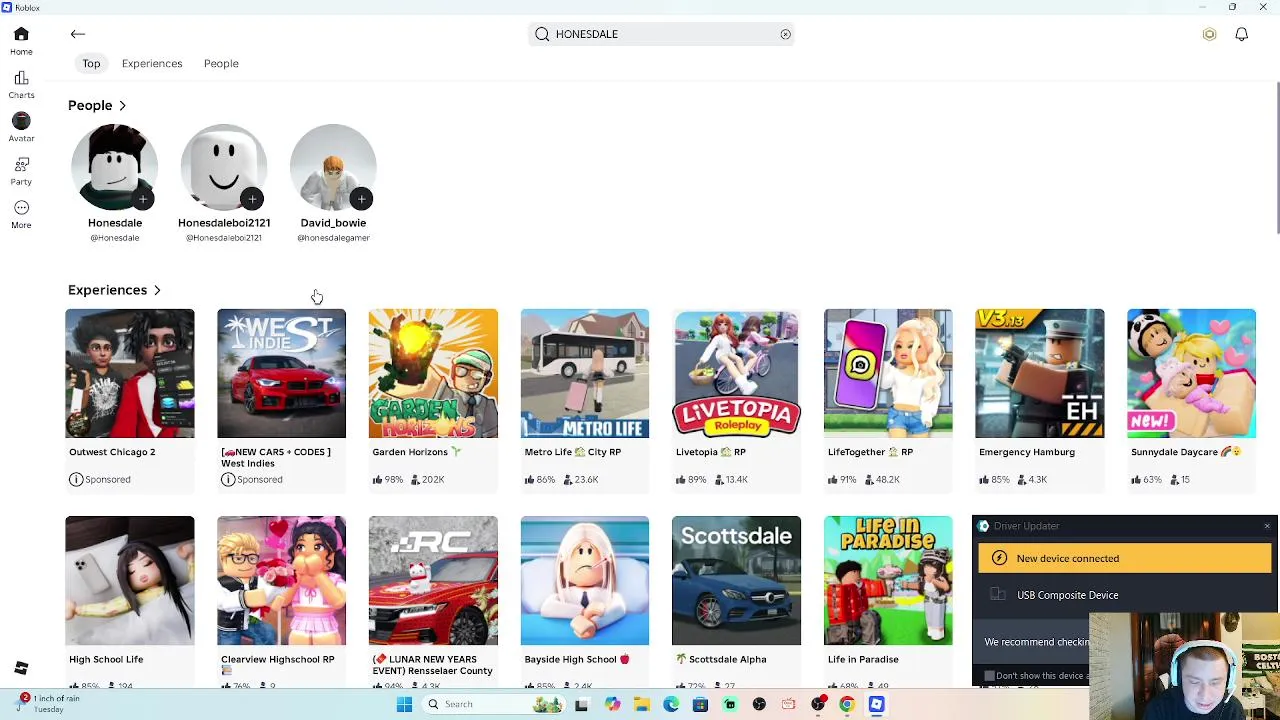Open Clearview Highschool RP thumbnail
This screenshot has height=720, width=1280.
tap(281, 581)
